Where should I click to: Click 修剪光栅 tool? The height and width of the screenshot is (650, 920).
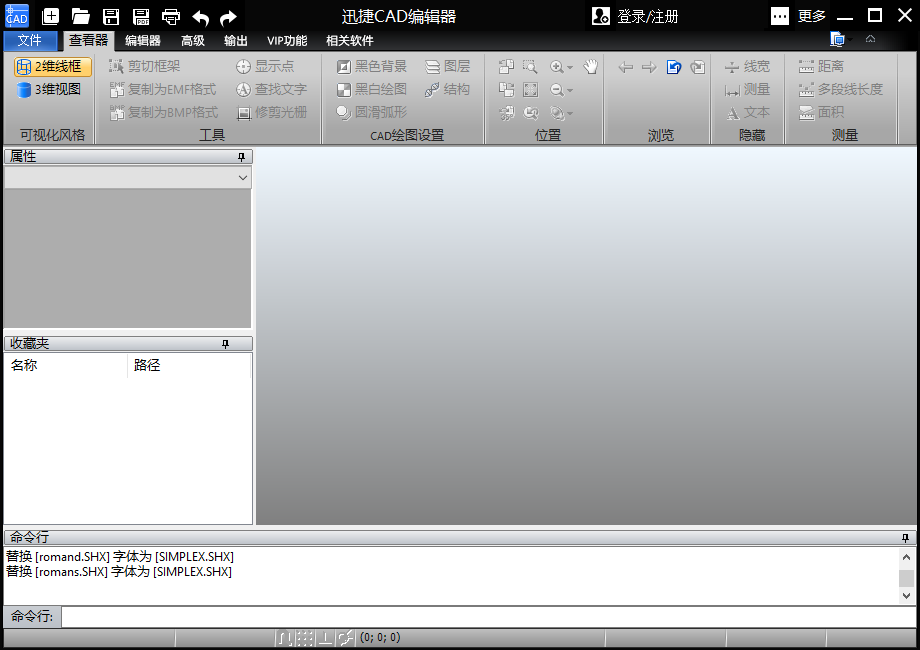tap(271, 112)
